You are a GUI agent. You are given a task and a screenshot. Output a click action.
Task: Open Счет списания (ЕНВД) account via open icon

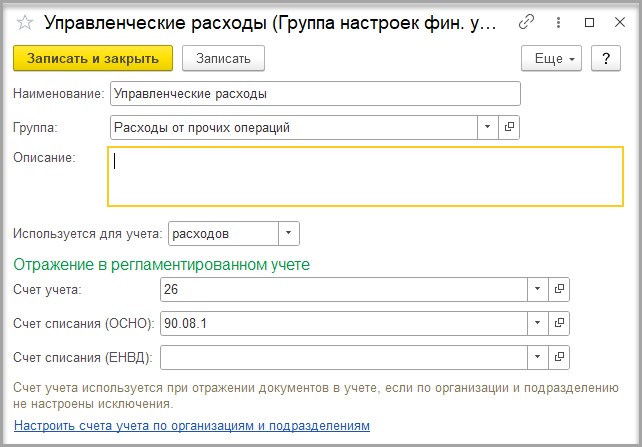pos(559,357)
